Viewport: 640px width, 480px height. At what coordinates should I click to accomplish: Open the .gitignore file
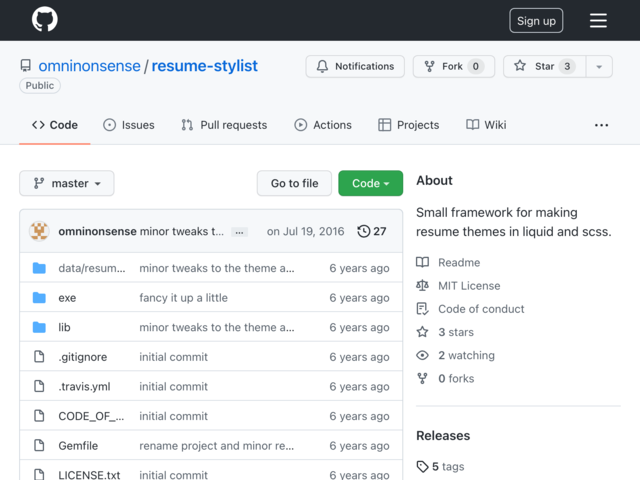click(83, 357)
